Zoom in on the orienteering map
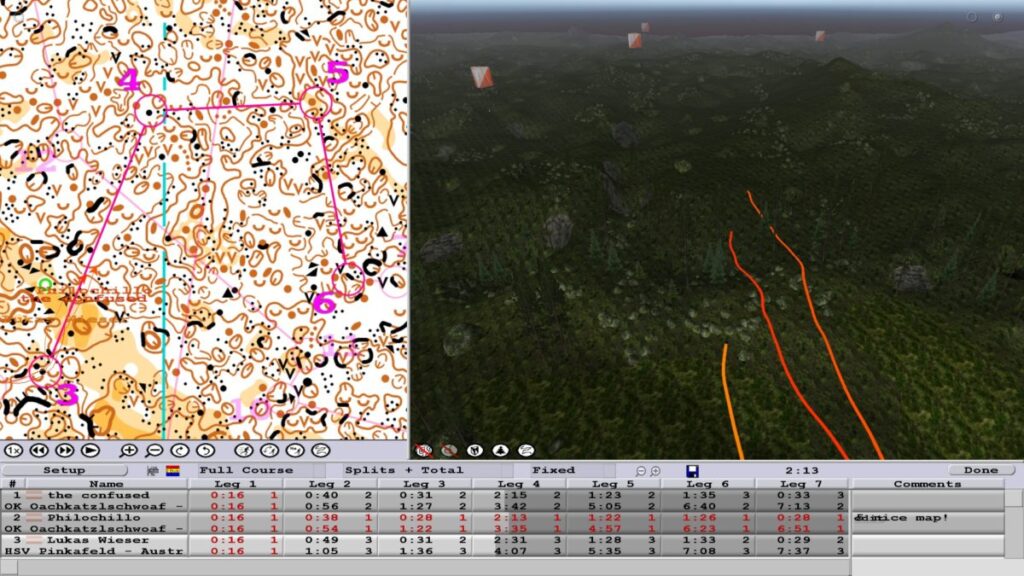Image resolution: width=1024 pixels, height=576 pixels. click(x=129, y=451)
